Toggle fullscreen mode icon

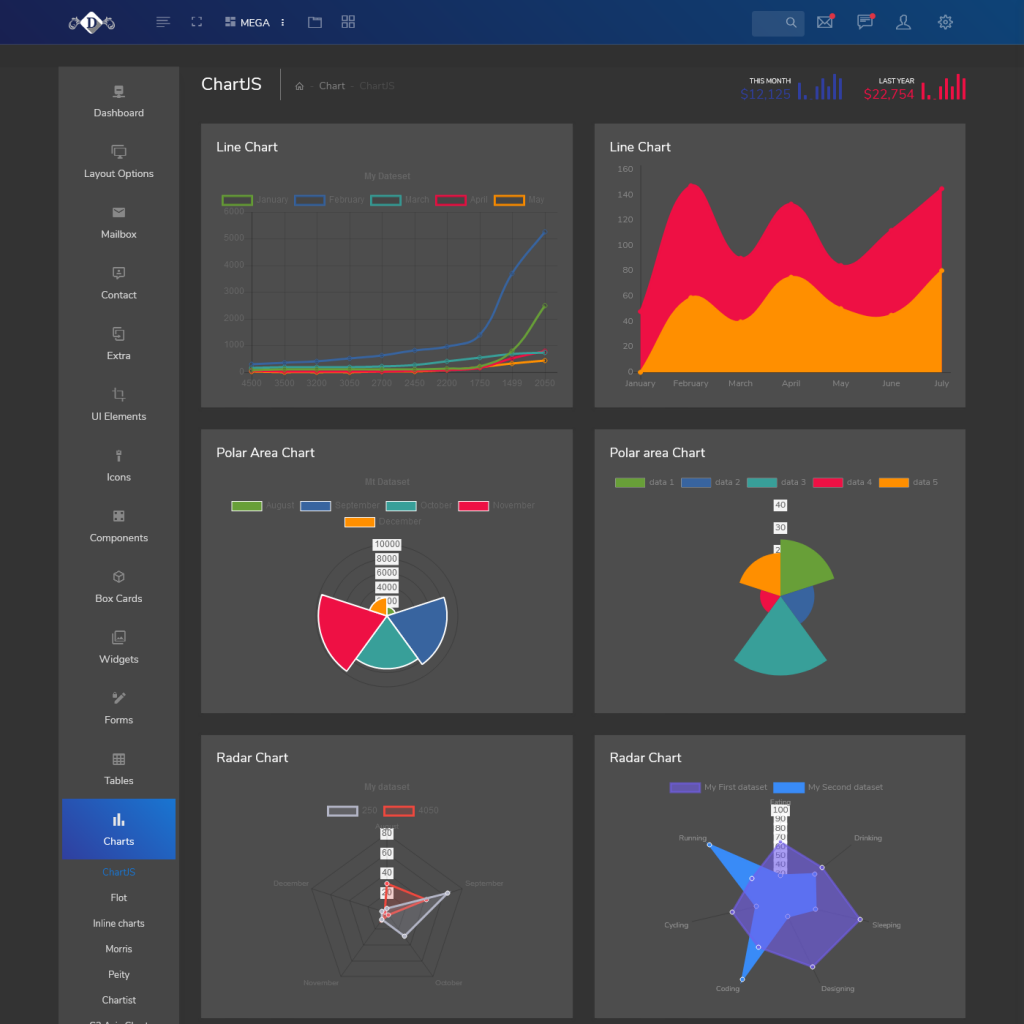[197, 22]
